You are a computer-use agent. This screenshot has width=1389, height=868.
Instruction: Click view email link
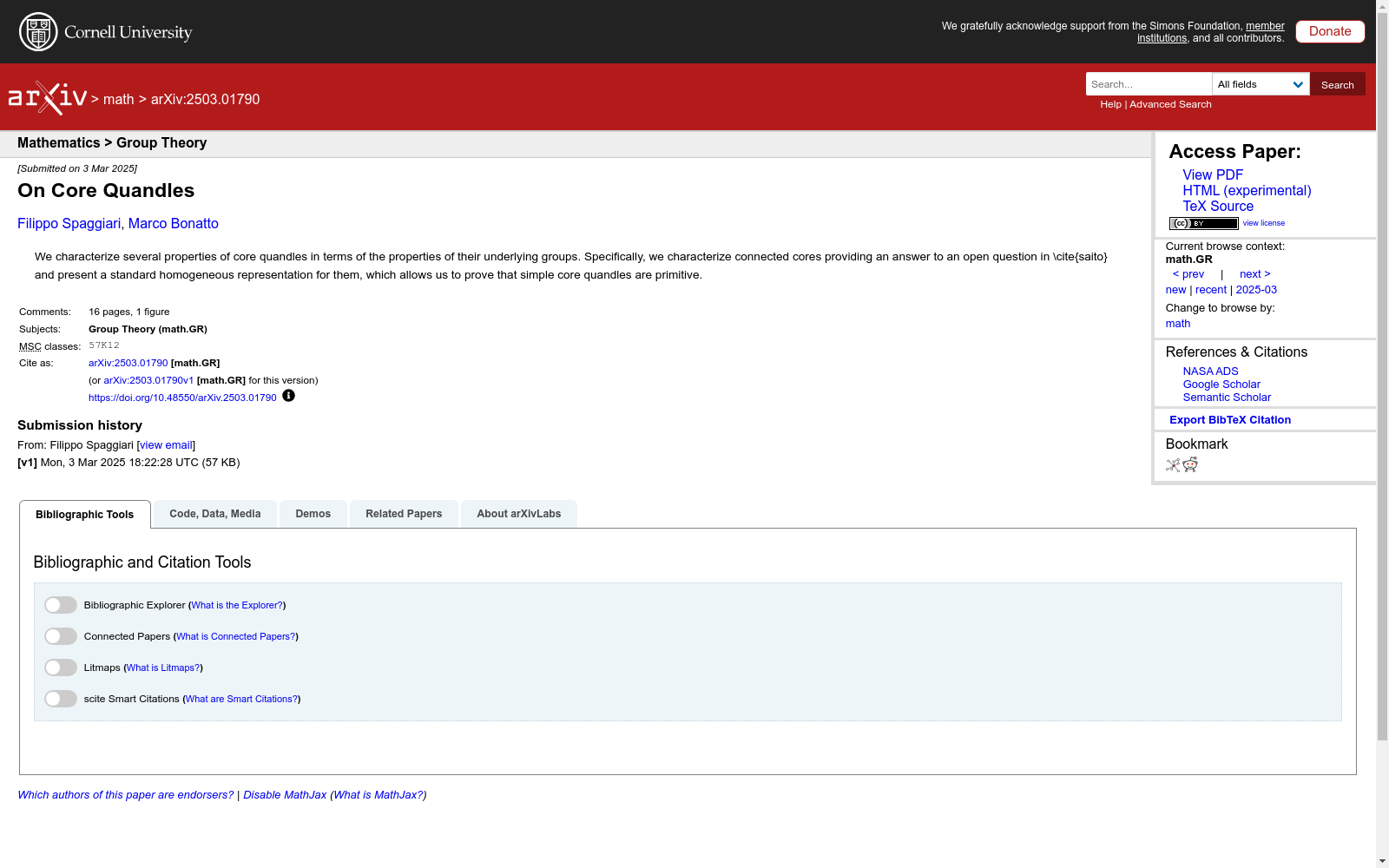166,445
